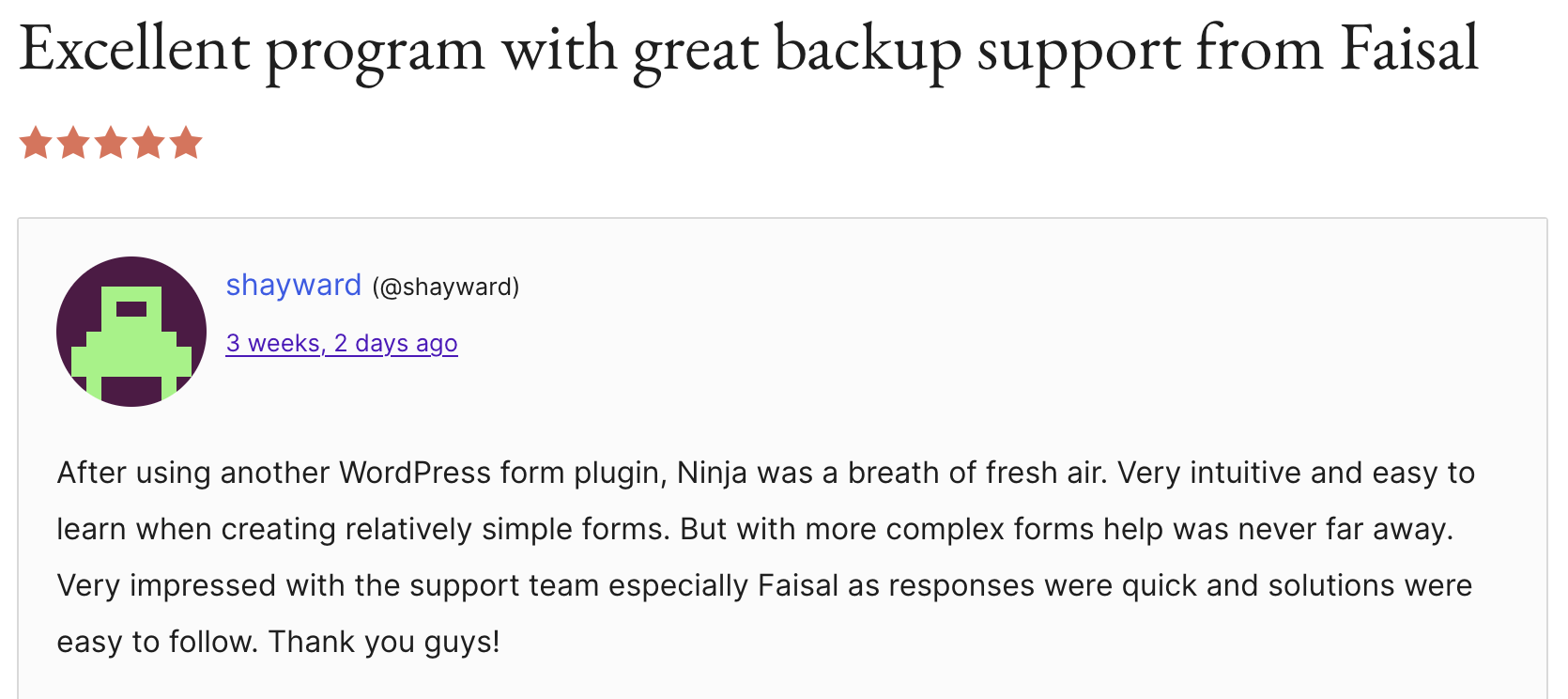Click the second rating star
The height and width of the screenshot is (699, 1568).
(73, 143)
